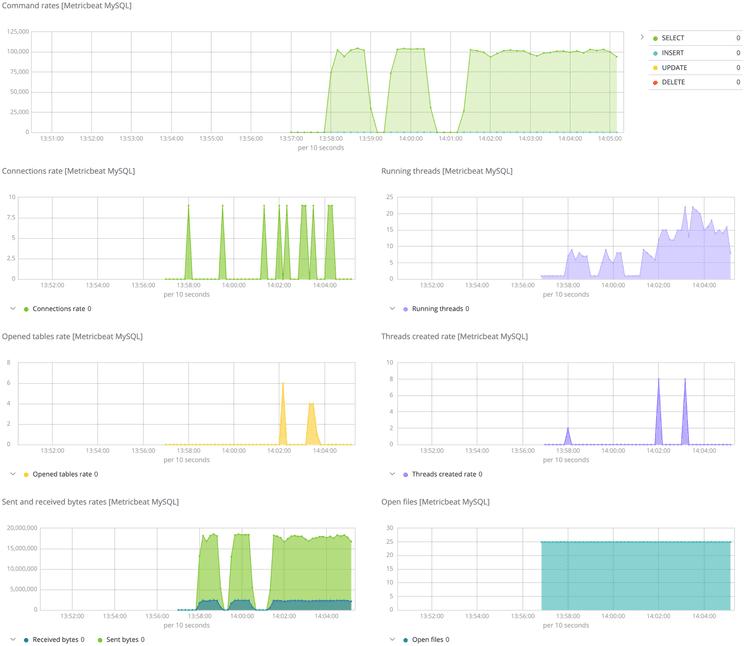Collapse the Open files legend chevron

[x=391, y=639]
